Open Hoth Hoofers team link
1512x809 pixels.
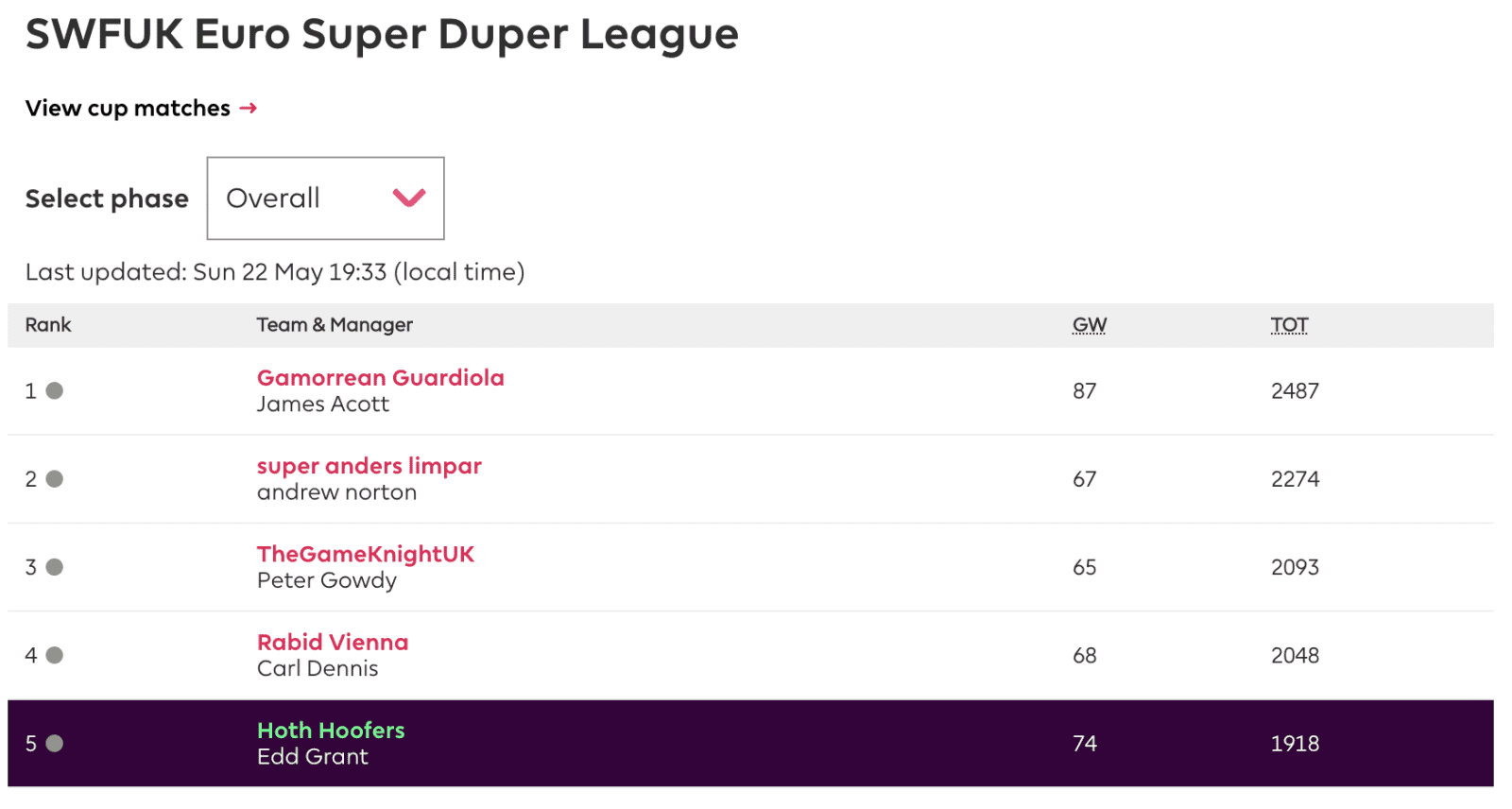[x=331, y=731]
